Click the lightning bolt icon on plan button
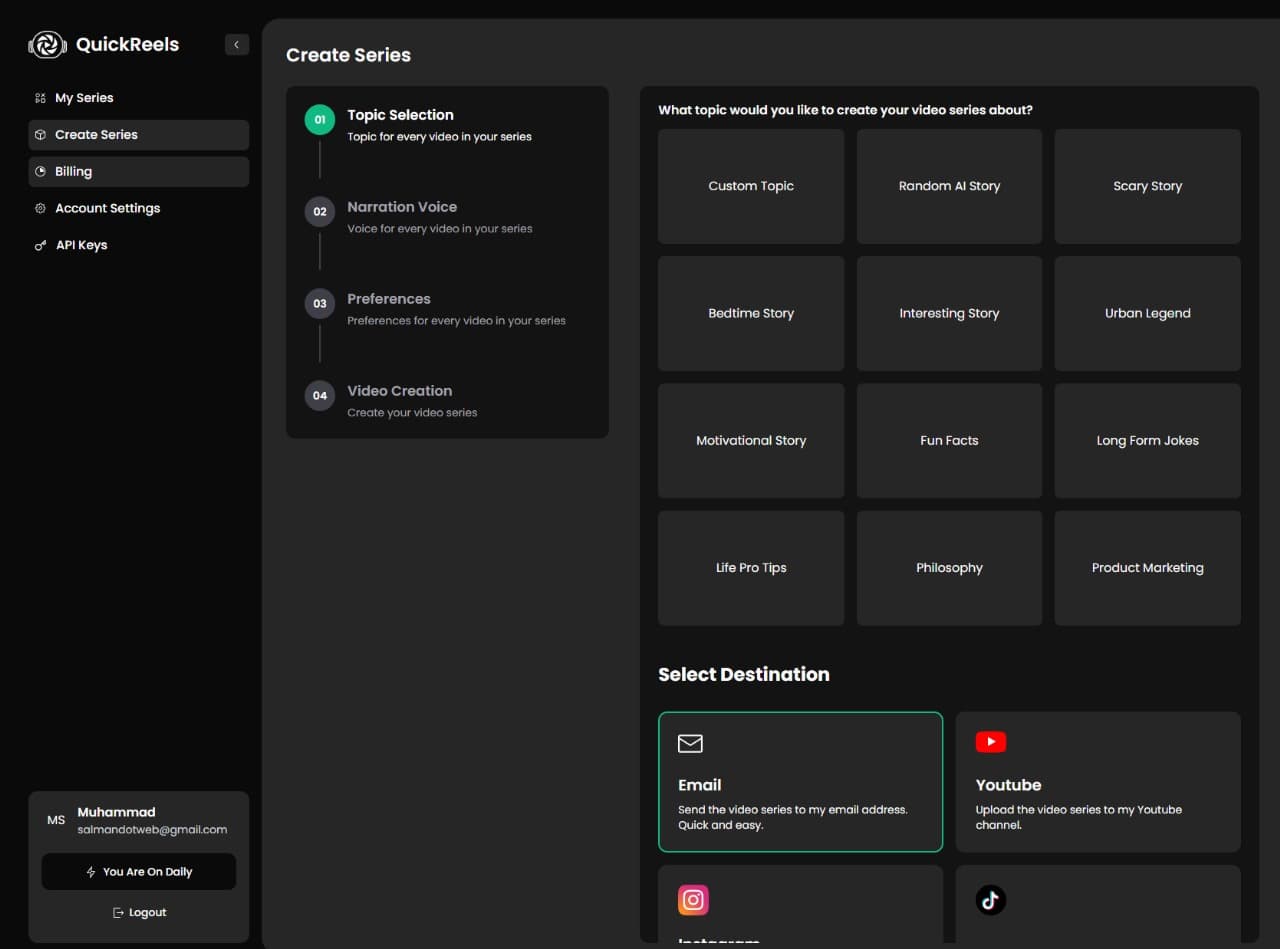Viewport: 1280px width, 949px height. [91, 872]
